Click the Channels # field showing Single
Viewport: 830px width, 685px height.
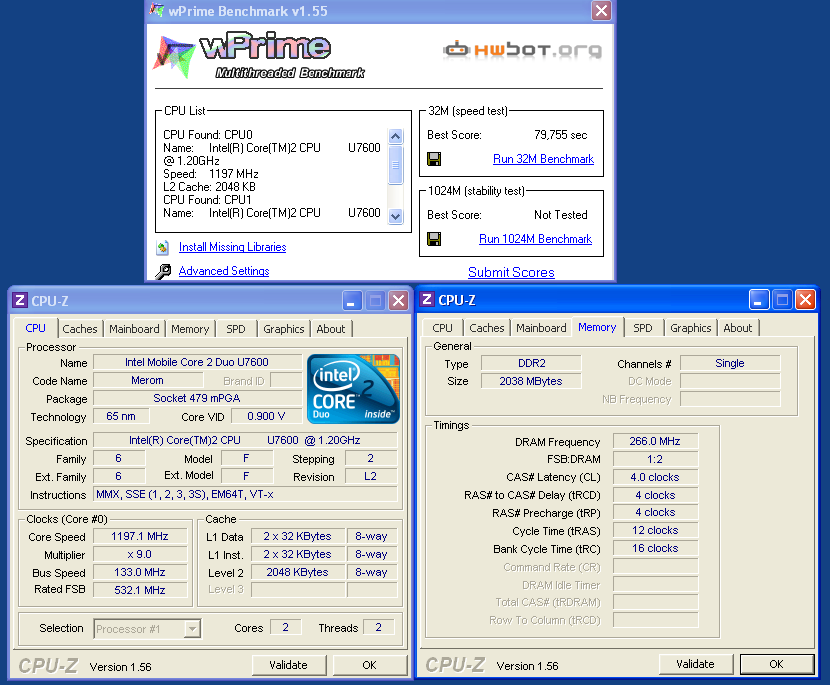tap(729, 363)
